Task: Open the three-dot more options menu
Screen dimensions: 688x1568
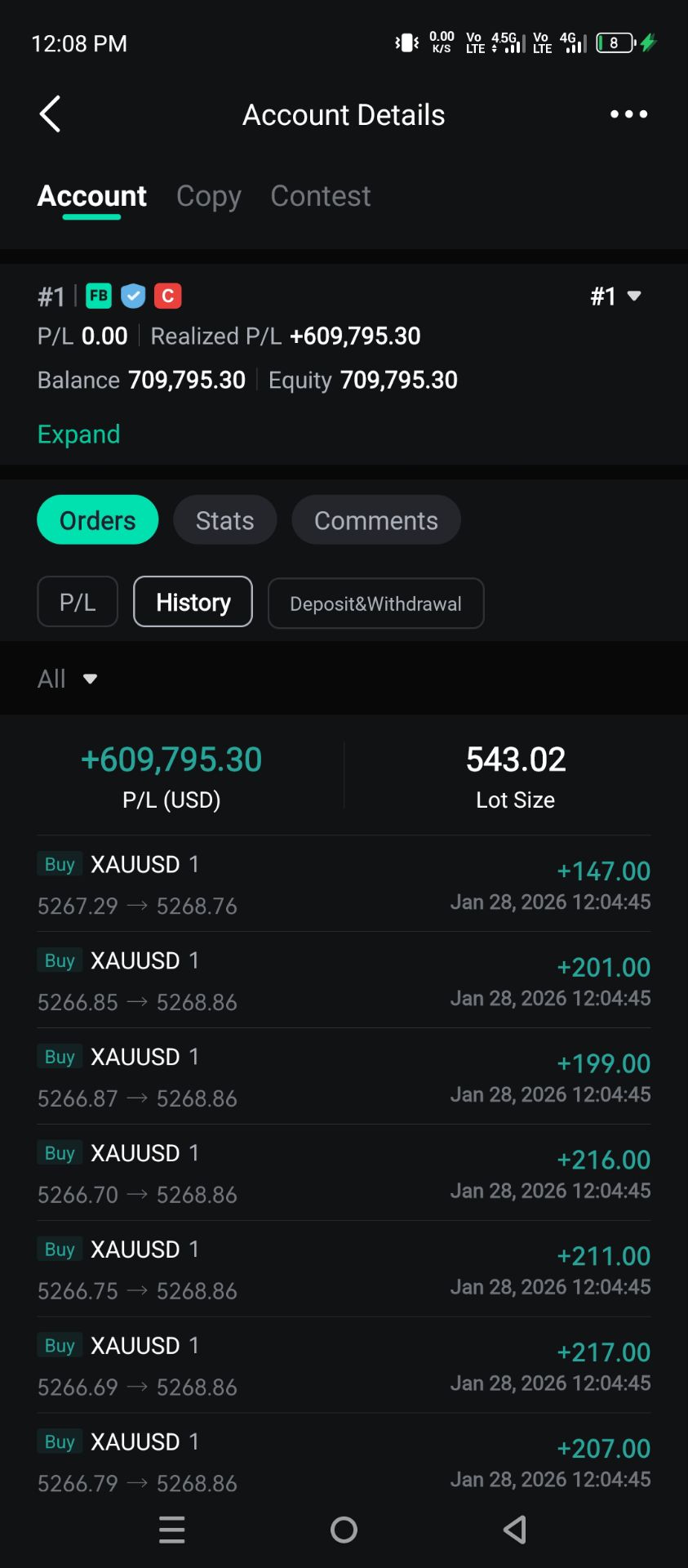Action: click(628, 114)
